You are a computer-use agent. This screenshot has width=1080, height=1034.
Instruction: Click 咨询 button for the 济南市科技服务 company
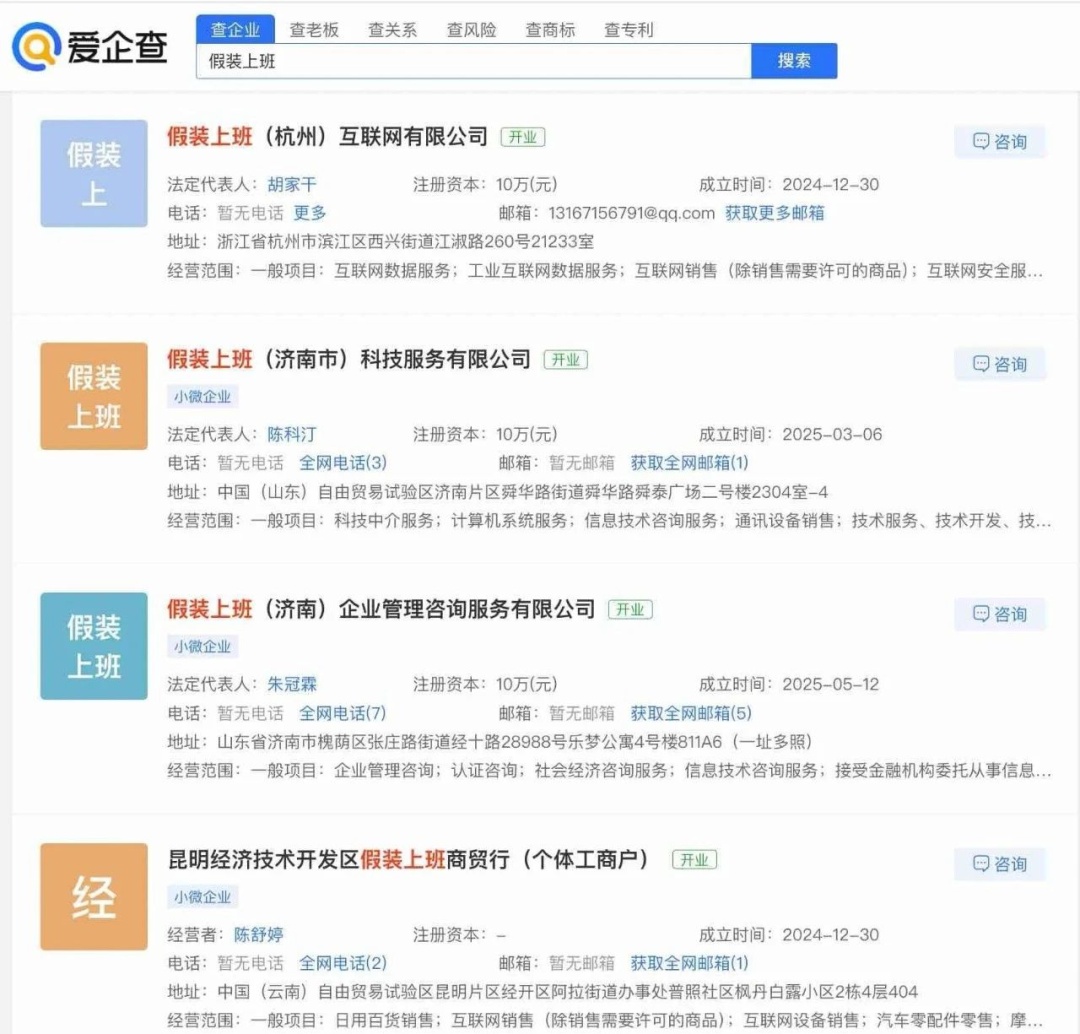[x=999, y=364]
